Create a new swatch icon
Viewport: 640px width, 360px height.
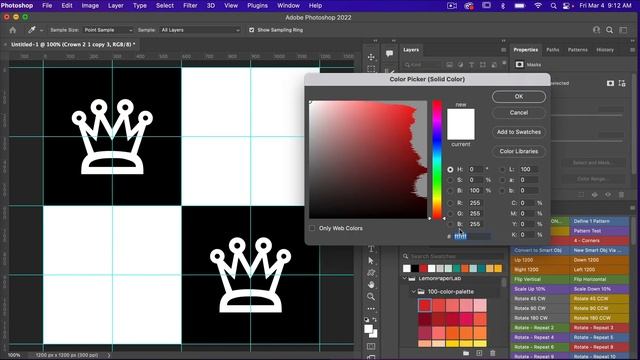pyautogui.click(x=479, y=353)
